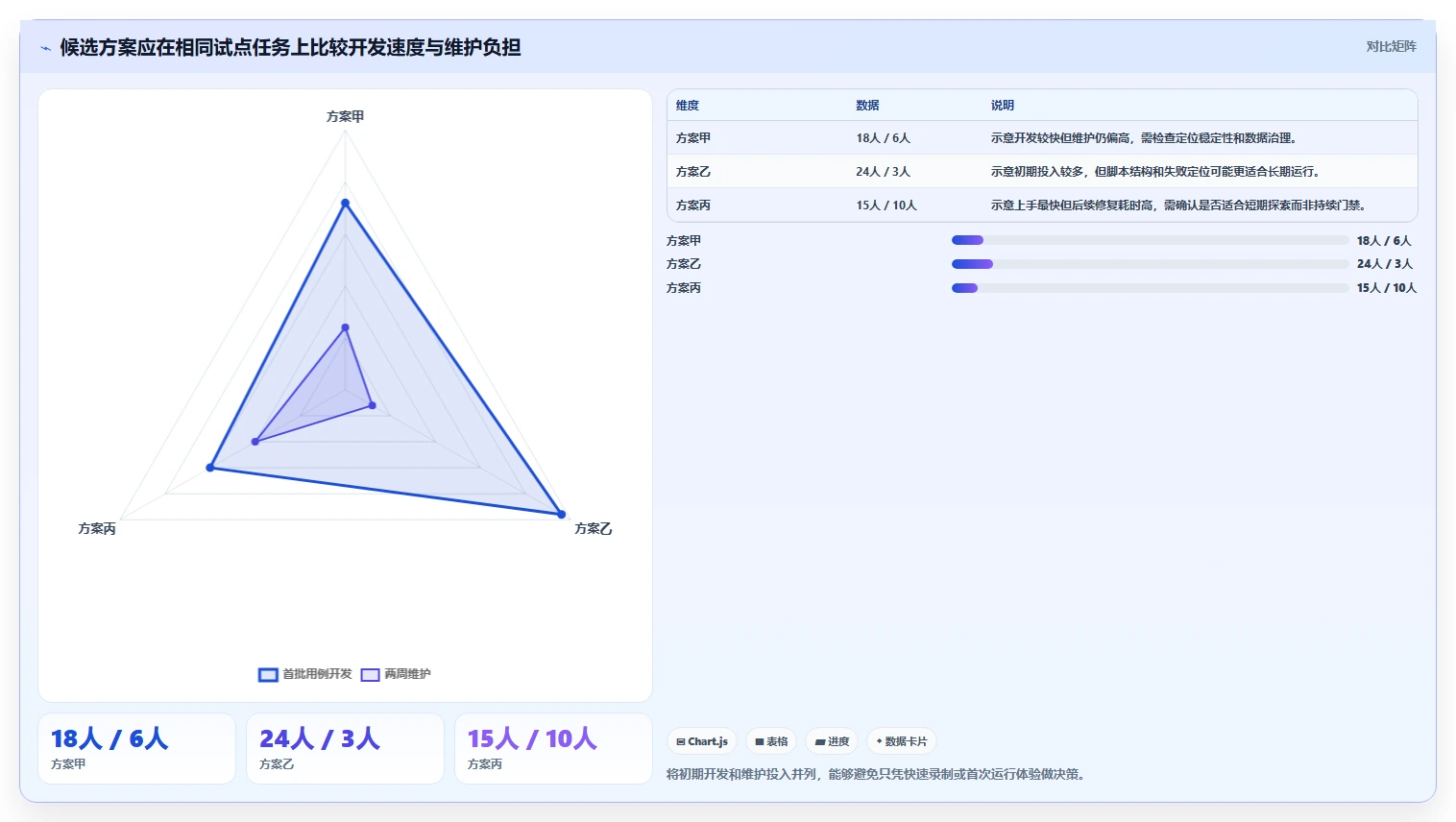Click the 方案丙 progress bar
This screenshot has height=822, width=1456.
(1150, 288)
